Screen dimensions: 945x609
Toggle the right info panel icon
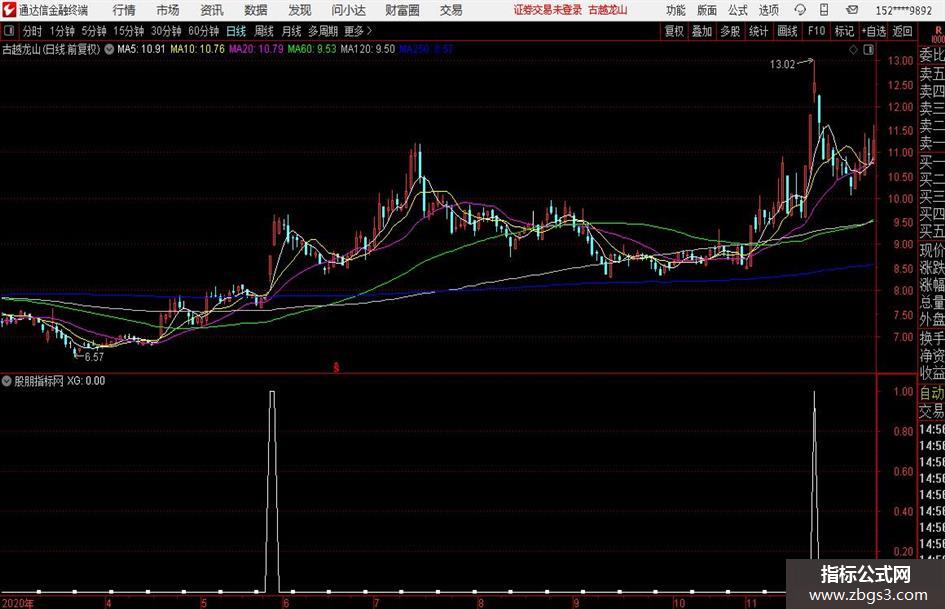coord(868,50)
